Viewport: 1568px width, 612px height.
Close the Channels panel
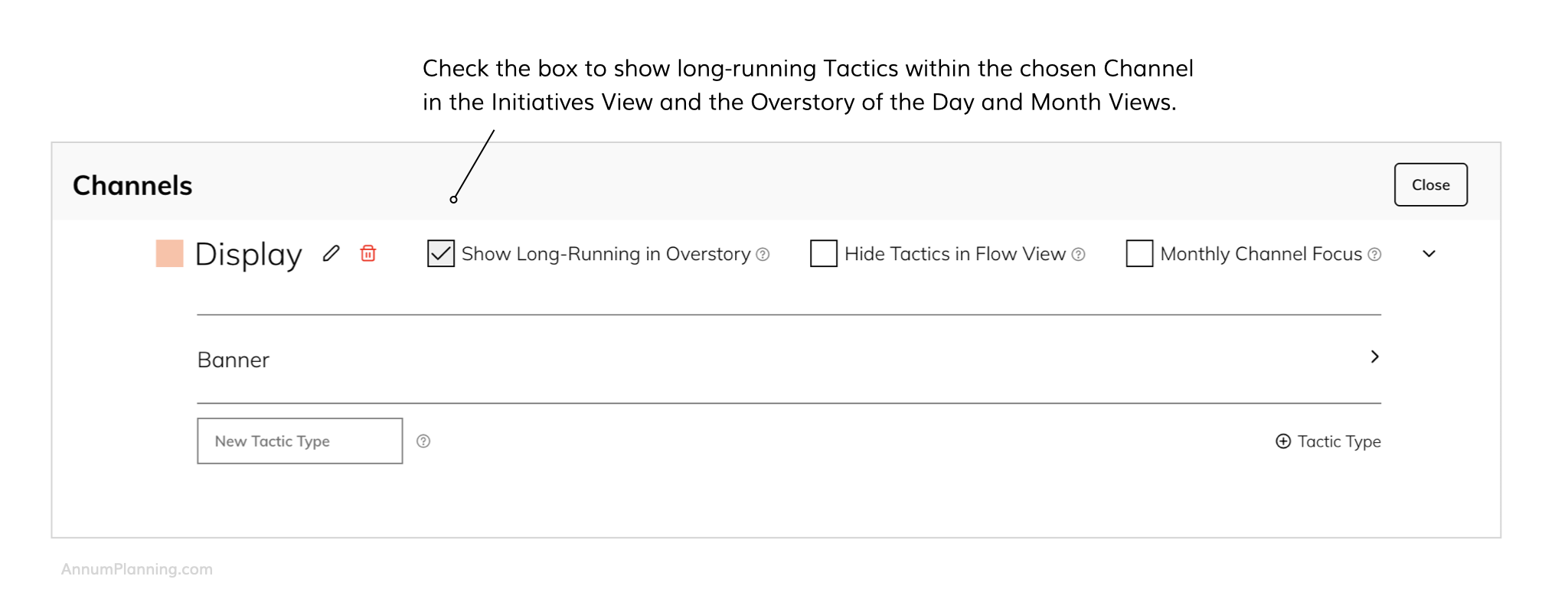click(x=1430, y=184)
